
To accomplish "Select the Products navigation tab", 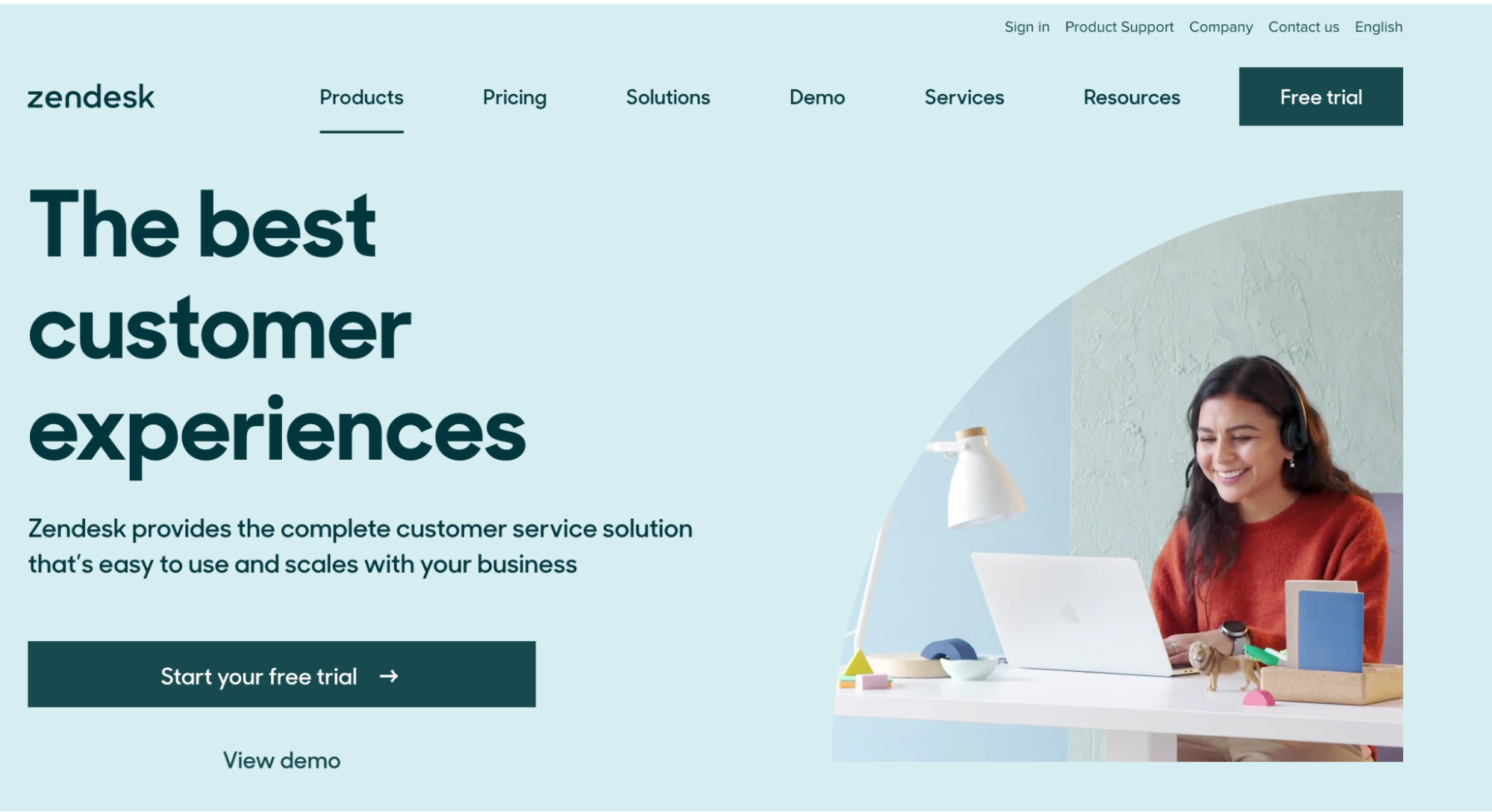I will pyautogui.click(x=361, y=96).
